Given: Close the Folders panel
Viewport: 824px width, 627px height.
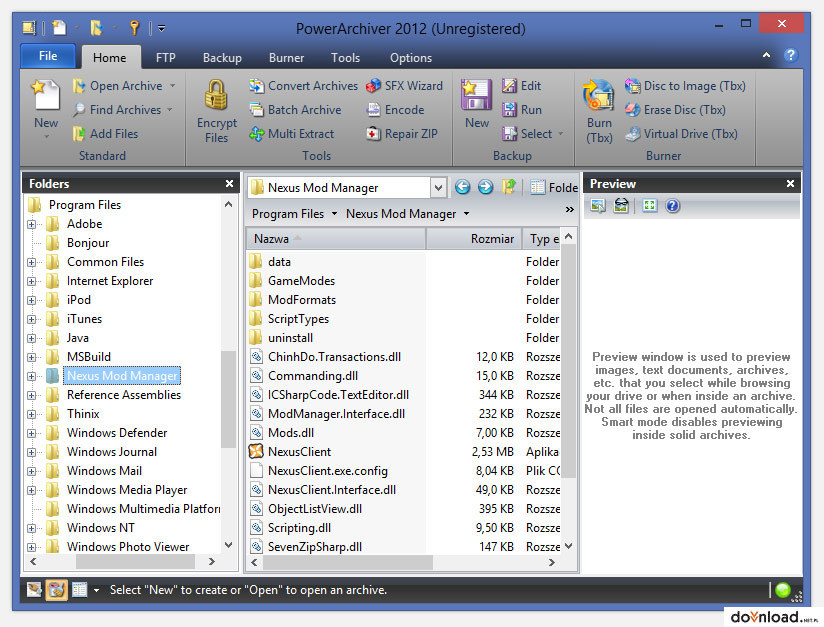Looking at the screenshot, I should pyautogui.click(x=229, y=183).
